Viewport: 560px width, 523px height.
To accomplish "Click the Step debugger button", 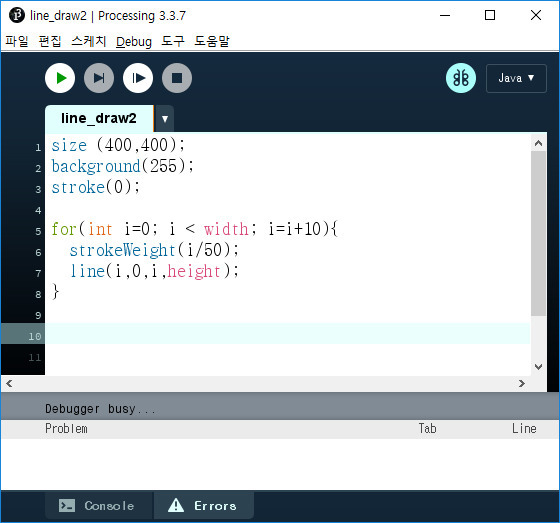I will pos(99,78).
